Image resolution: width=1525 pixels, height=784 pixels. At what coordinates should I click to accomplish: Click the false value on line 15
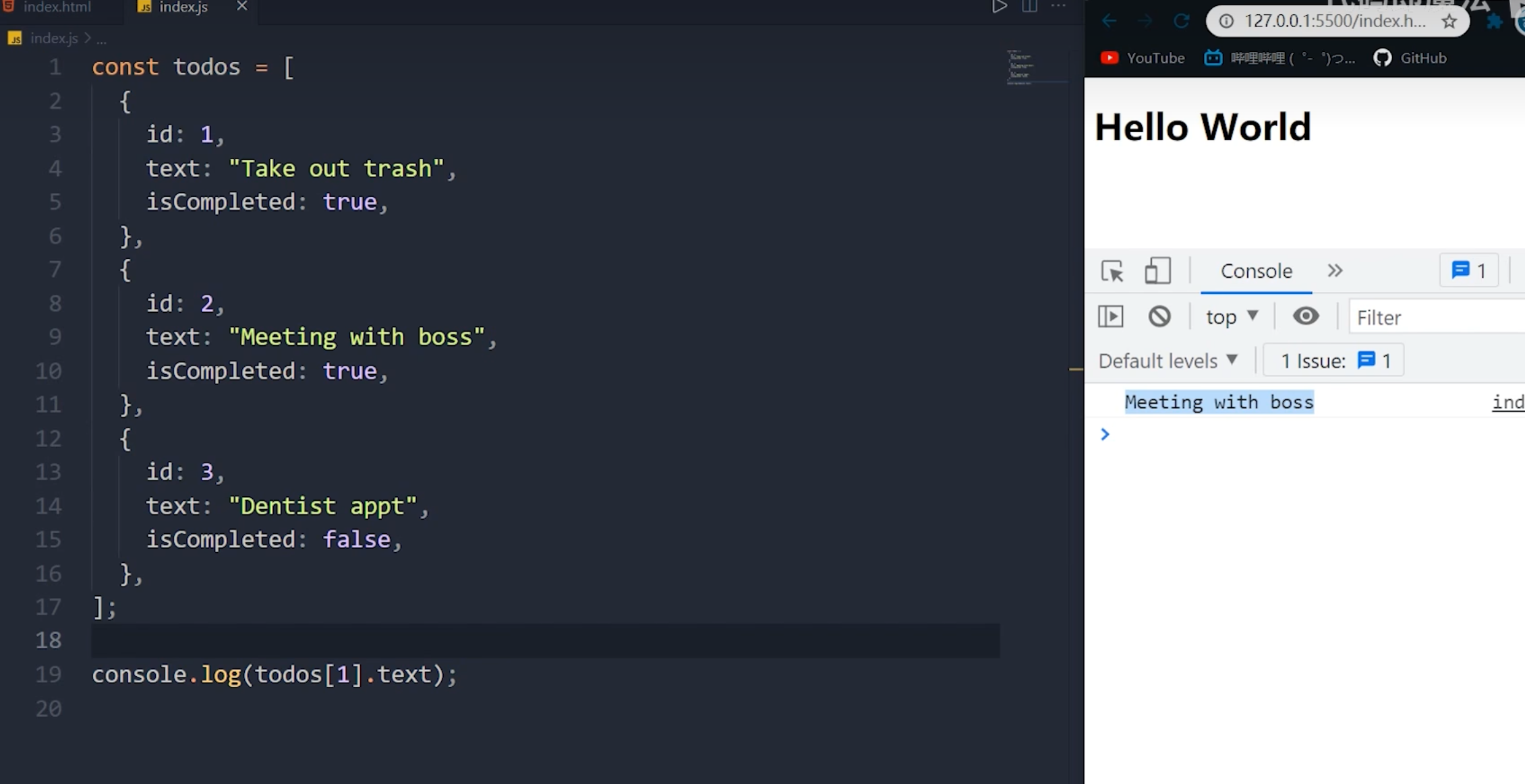[x=356, y=540]
